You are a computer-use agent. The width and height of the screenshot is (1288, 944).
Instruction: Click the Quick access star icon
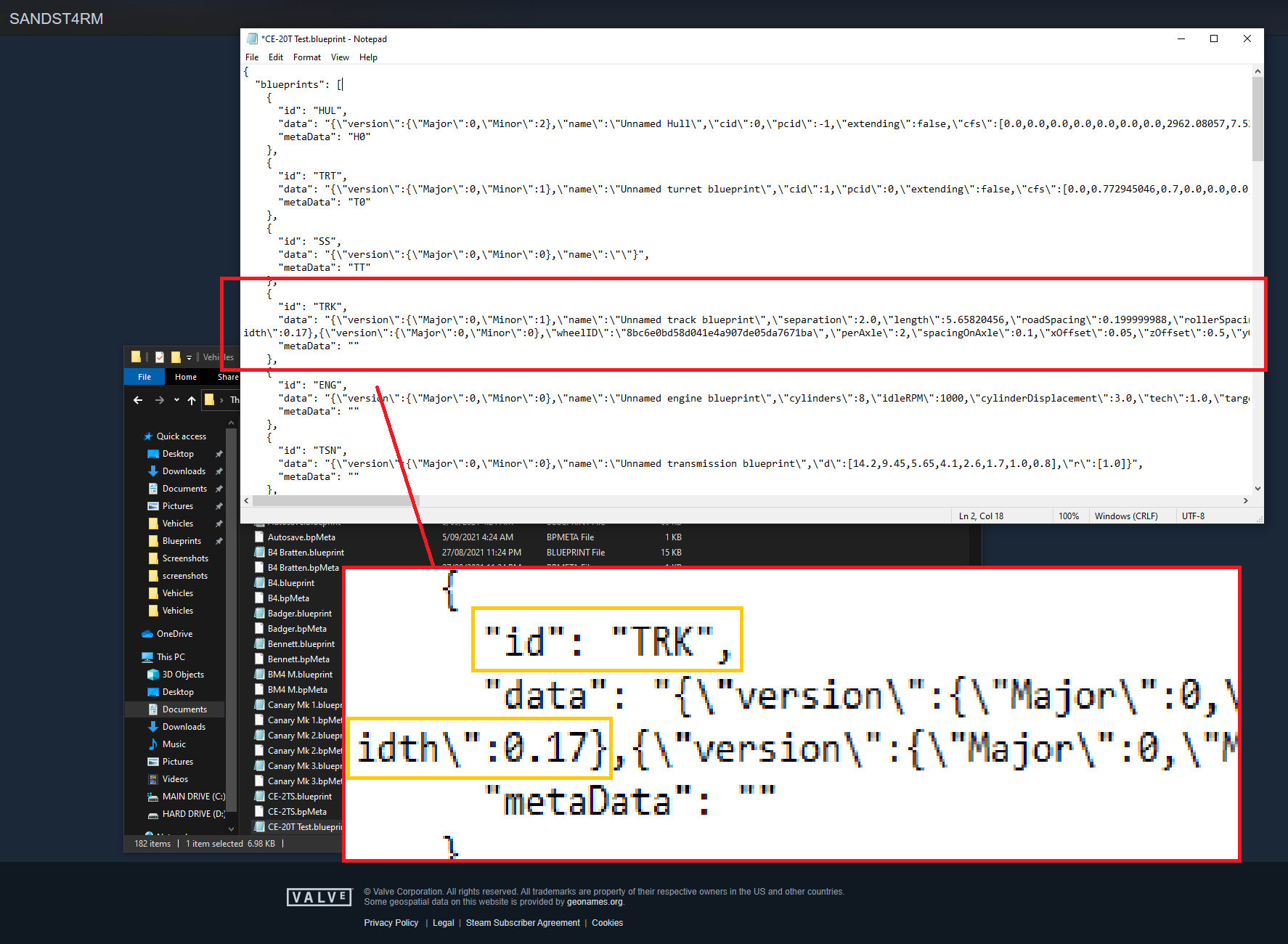tap(148, 436)
